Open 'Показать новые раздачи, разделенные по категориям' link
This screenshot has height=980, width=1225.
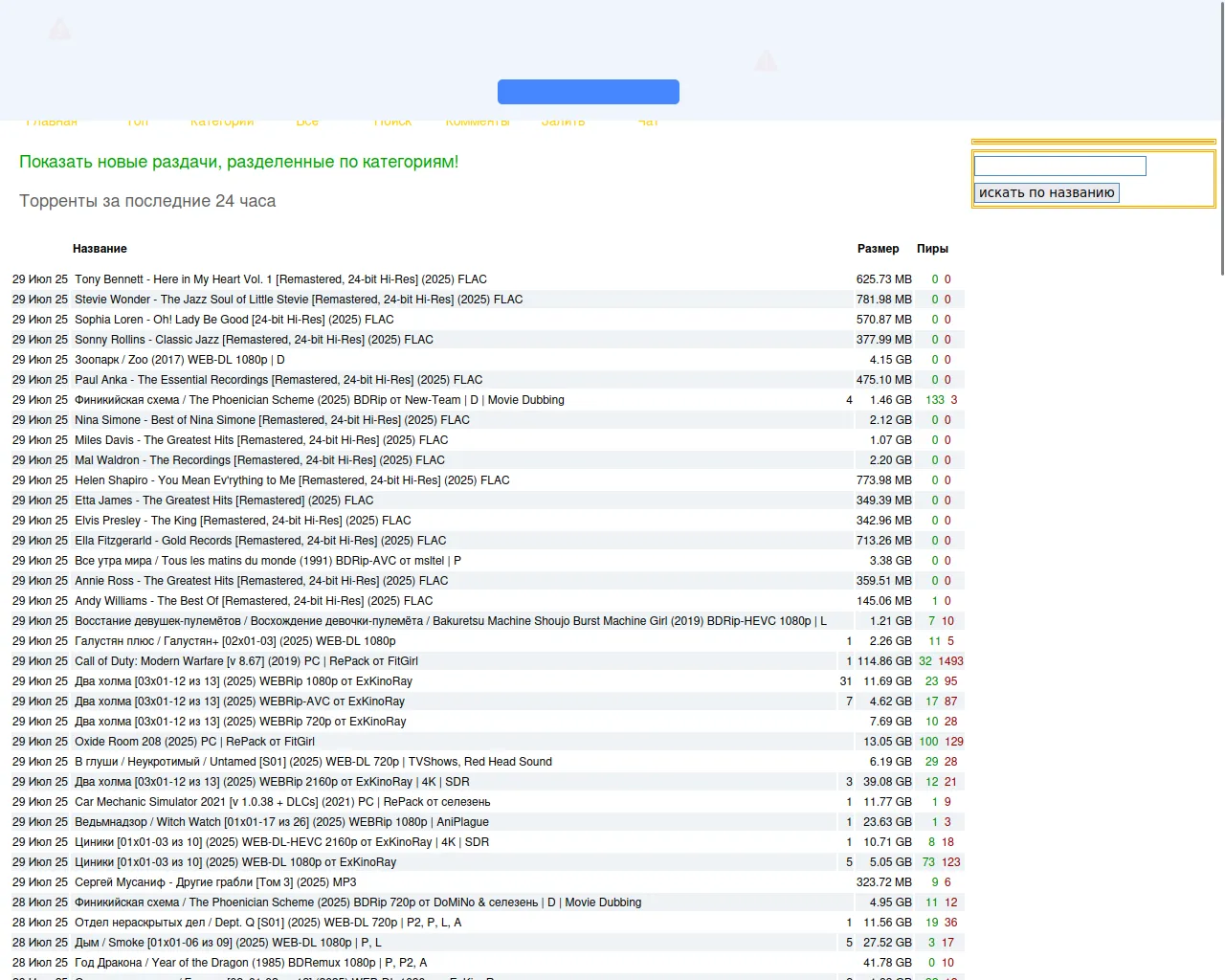(238, 162)
